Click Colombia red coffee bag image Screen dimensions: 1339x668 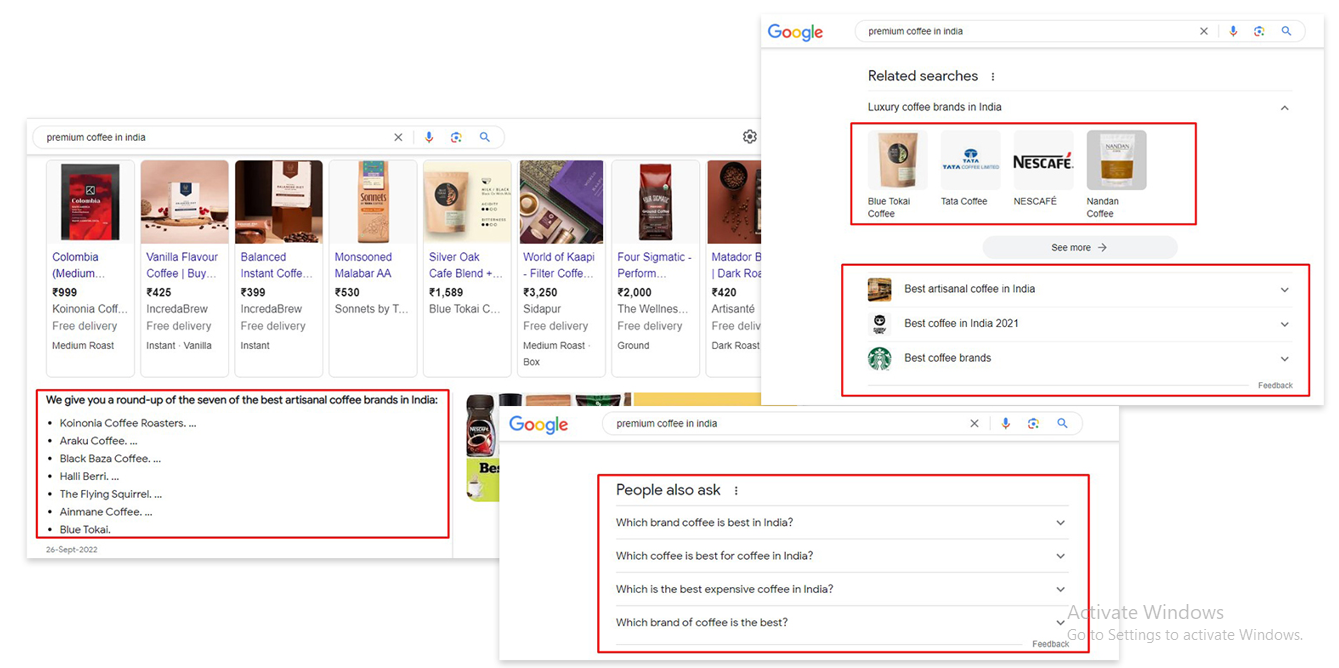point(90,202)
